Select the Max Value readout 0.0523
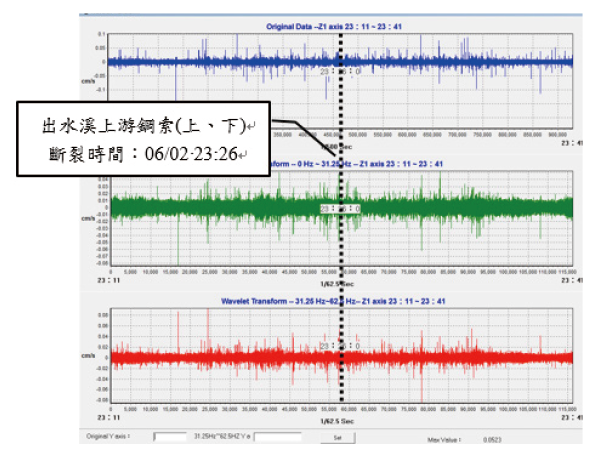This screenshot has width=600, height=454. (x=491, y=438)
